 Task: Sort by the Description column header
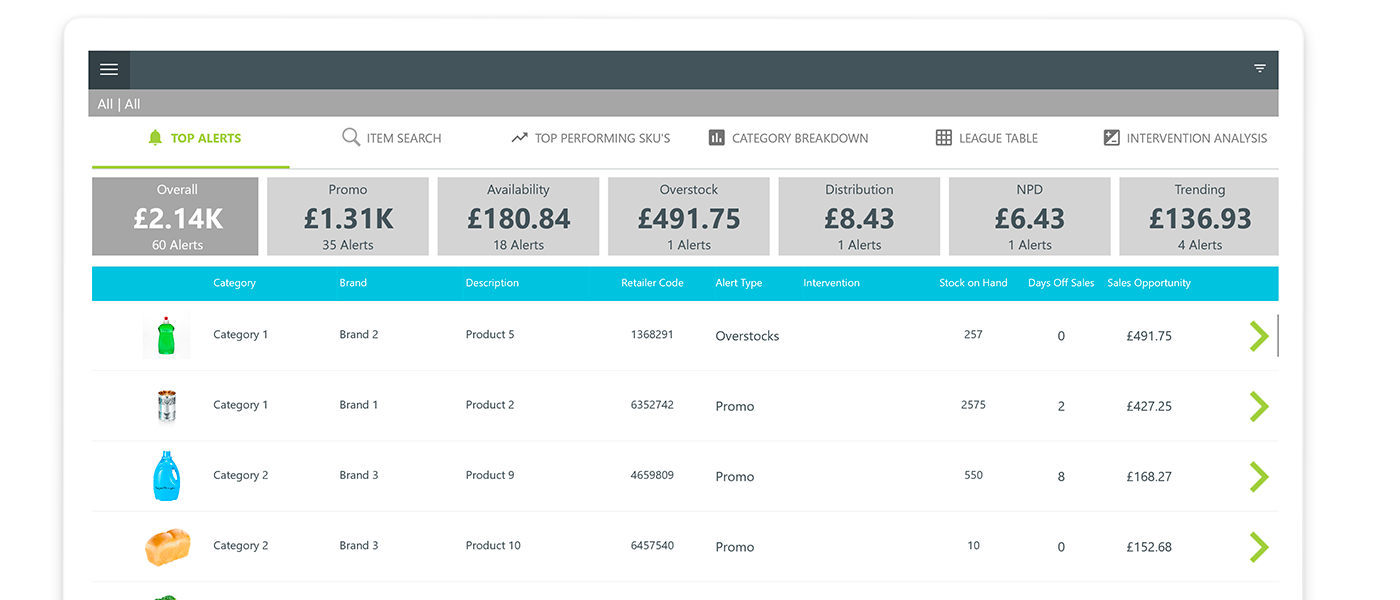click(x=492, y=283)
